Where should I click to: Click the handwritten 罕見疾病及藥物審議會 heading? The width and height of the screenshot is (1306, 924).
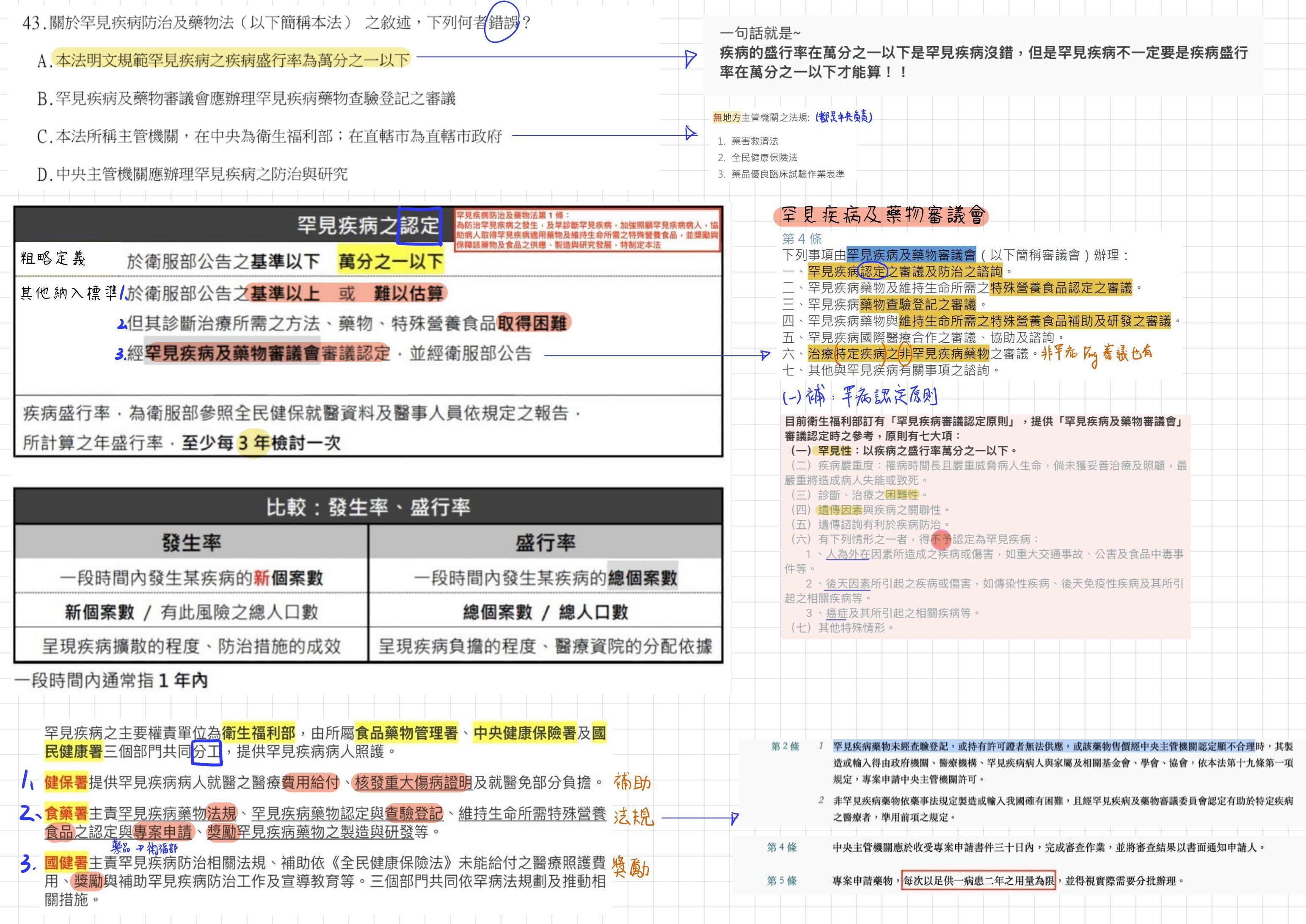[x=881, y=215]
